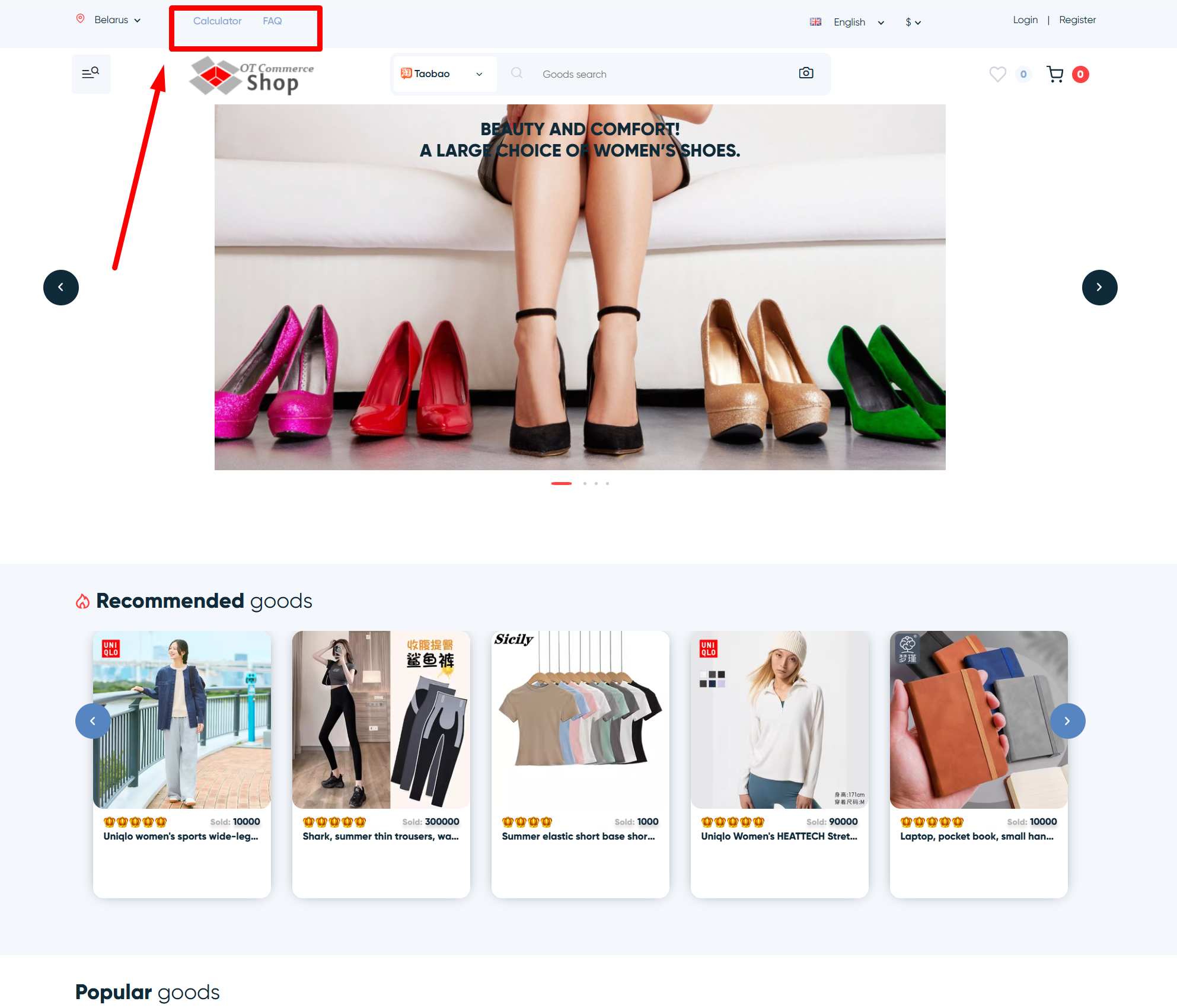Screen dimensions: 1177x1008
Task: Expand the Belarus country dropdown
Action: (x=117, y=20)
